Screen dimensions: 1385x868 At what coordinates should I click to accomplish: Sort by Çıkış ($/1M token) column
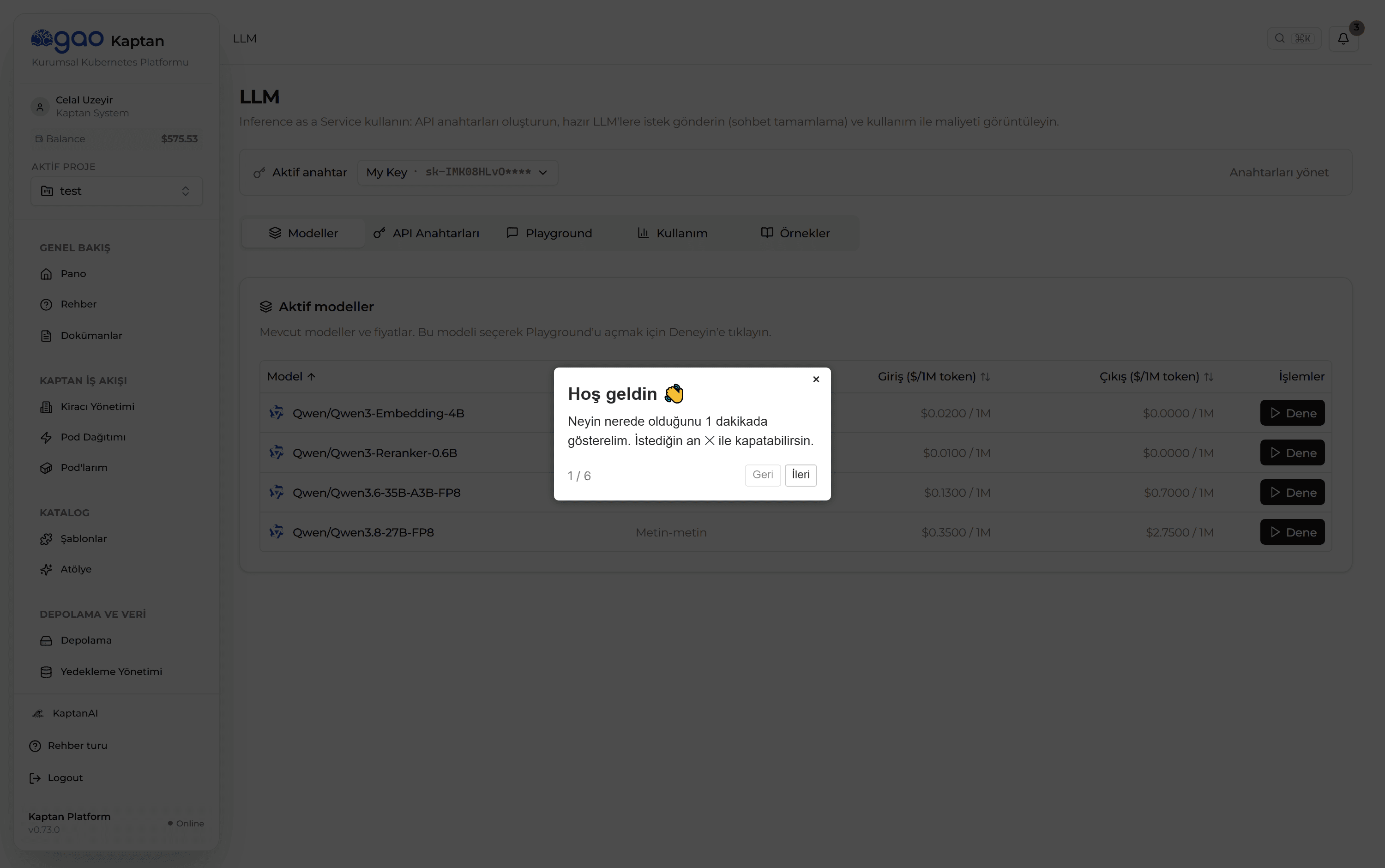[x=1156, y=377]
